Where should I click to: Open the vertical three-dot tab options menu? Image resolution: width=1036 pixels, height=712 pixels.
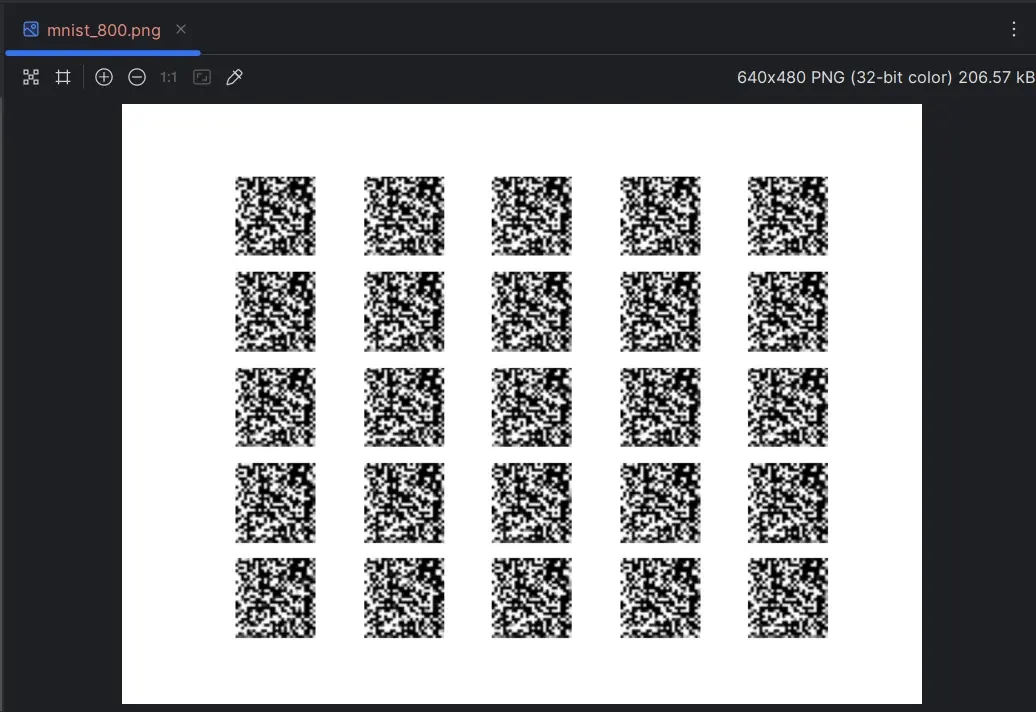(1014, 29)
